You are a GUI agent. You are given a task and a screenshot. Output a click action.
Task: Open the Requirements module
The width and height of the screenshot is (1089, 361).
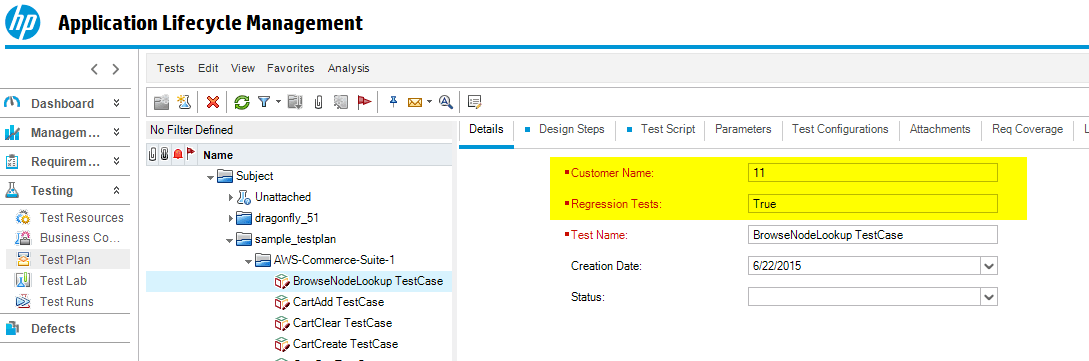click(65, 162)
